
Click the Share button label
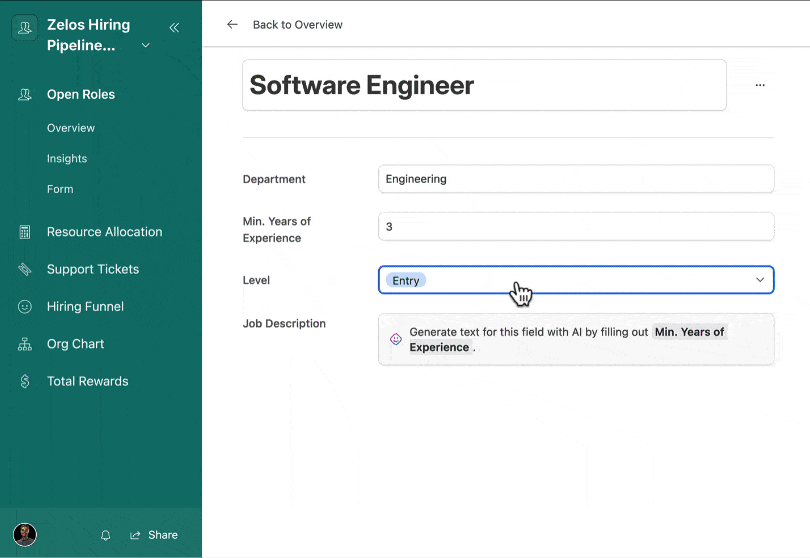(x=163, y=535)
